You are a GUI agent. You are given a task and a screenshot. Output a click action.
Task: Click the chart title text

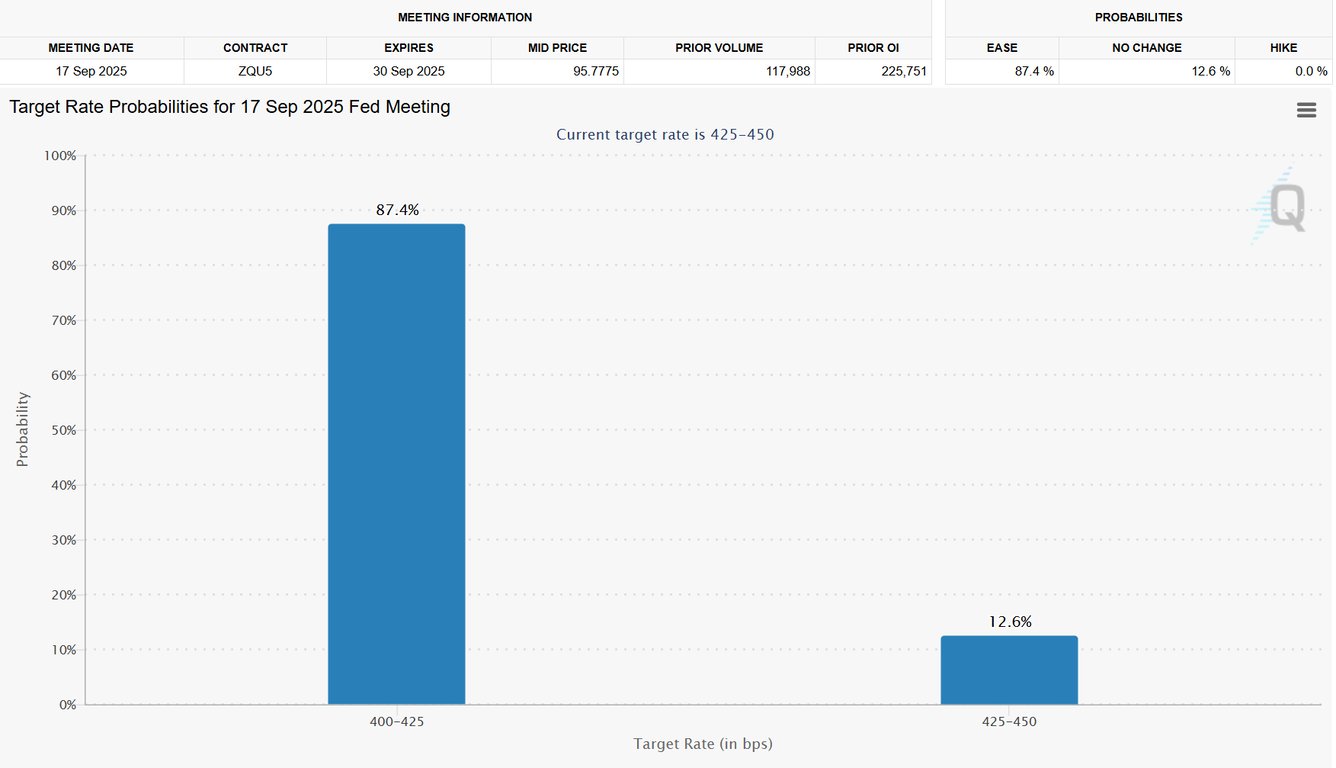tap(228, 106)
